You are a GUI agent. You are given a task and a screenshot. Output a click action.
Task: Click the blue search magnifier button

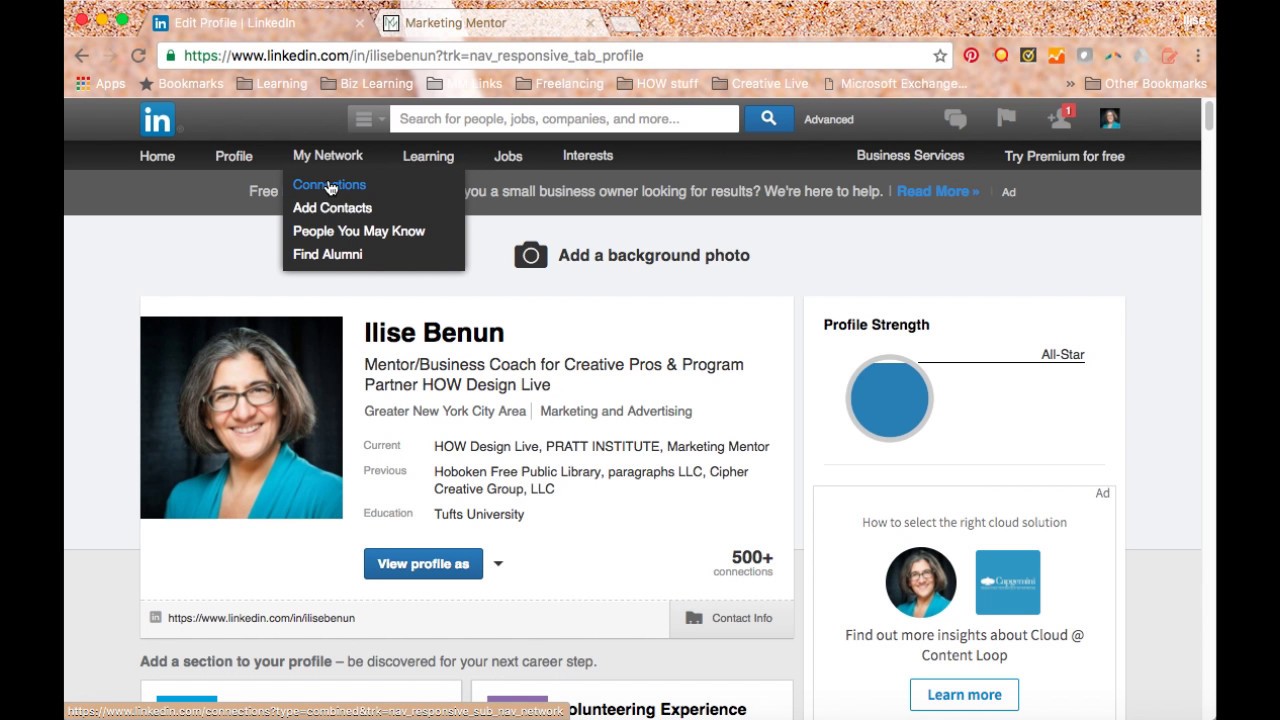point(768,118)
